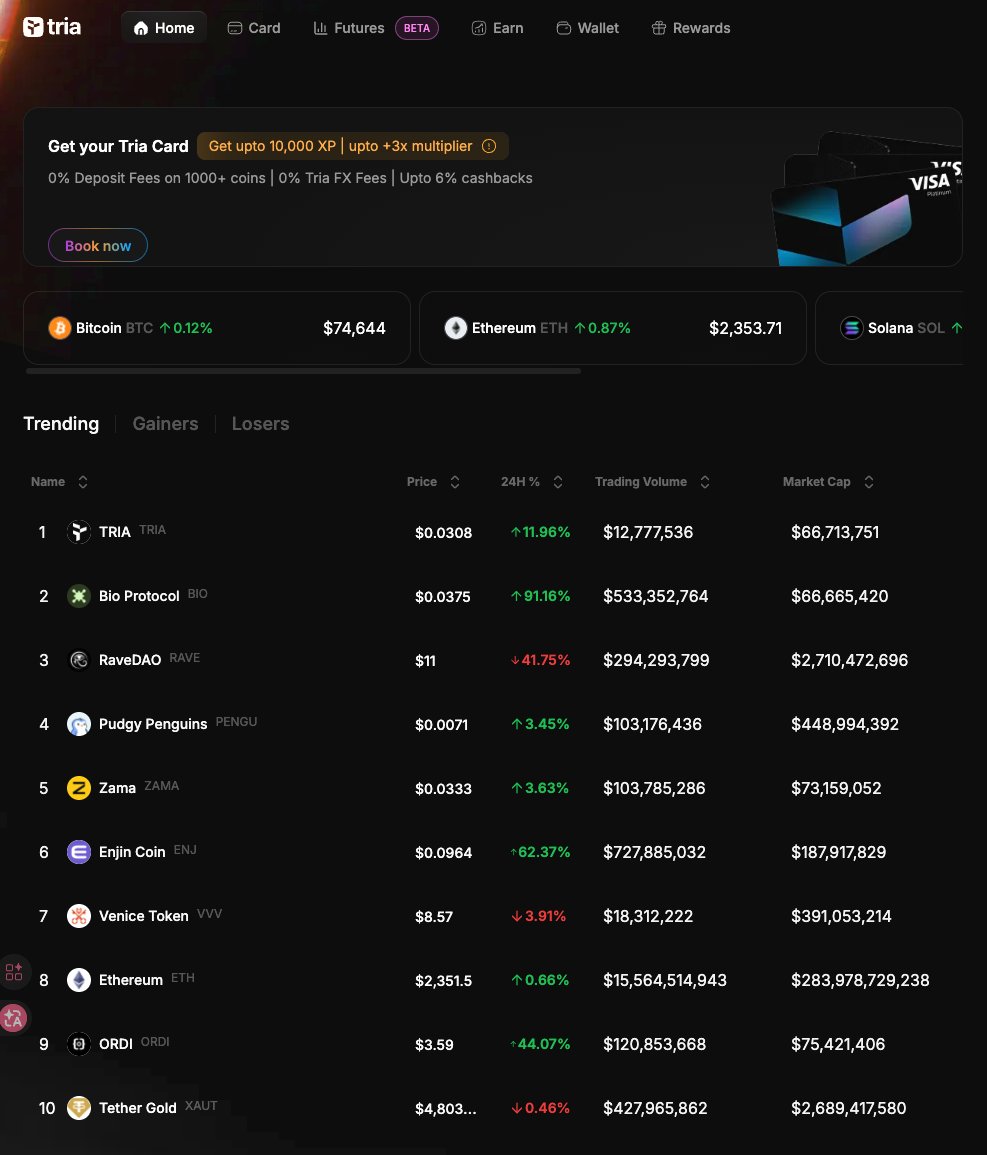Click the Book now button
The image size is (987, 1155).
(x=98, y=245)
